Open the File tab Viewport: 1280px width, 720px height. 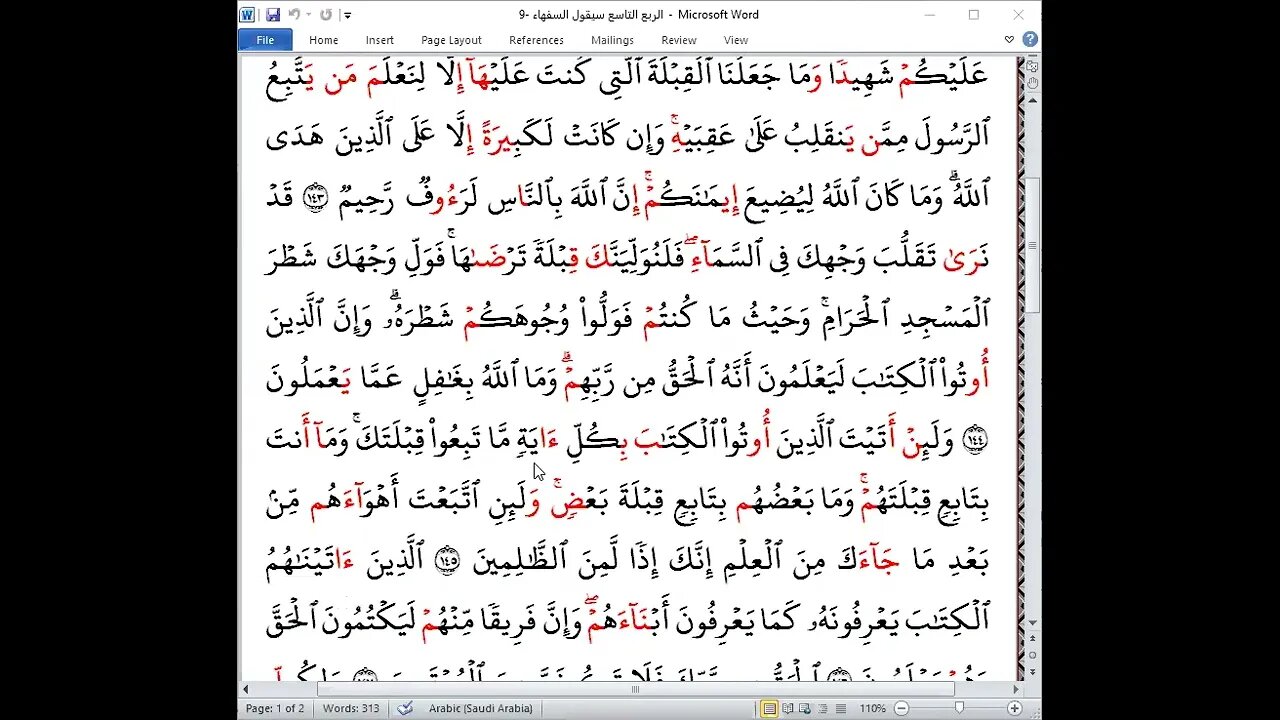[x=265, y=40]
